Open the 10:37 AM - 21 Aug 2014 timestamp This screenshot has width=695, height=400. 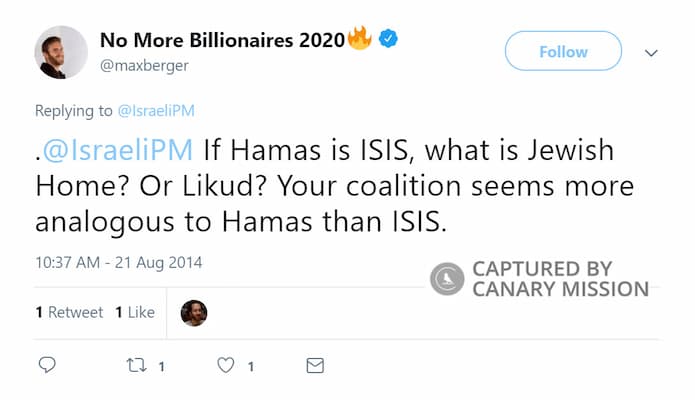pos(119,263)
